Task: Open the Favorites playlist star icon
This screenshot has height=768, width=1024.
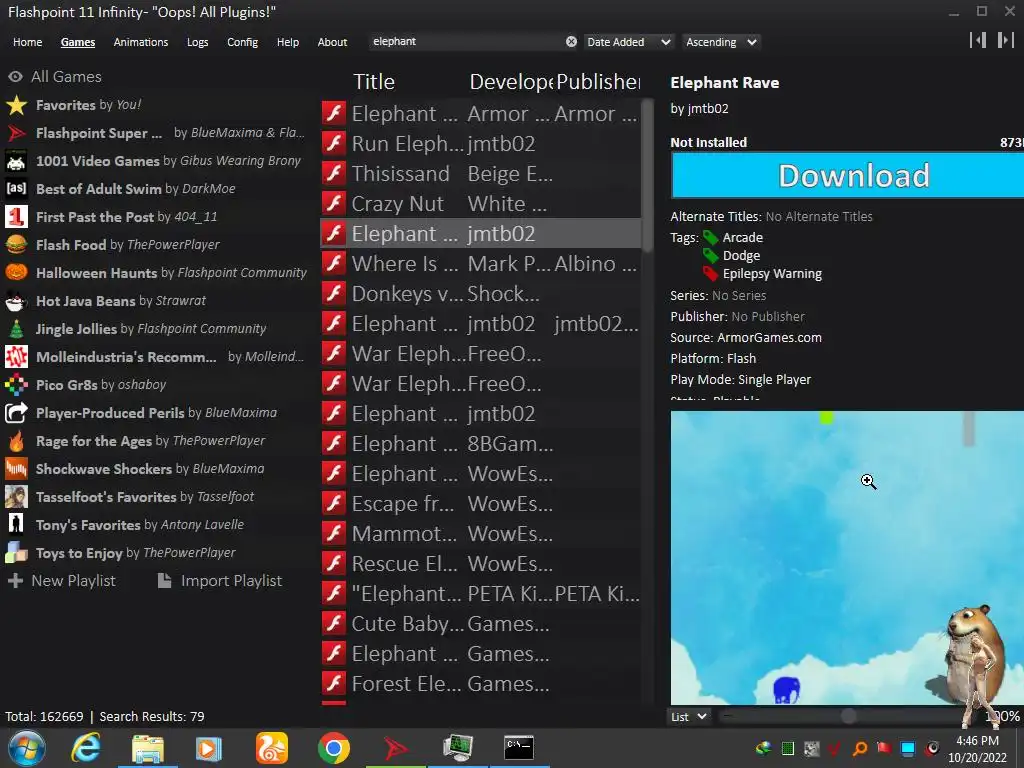Action: pos(16,105)
